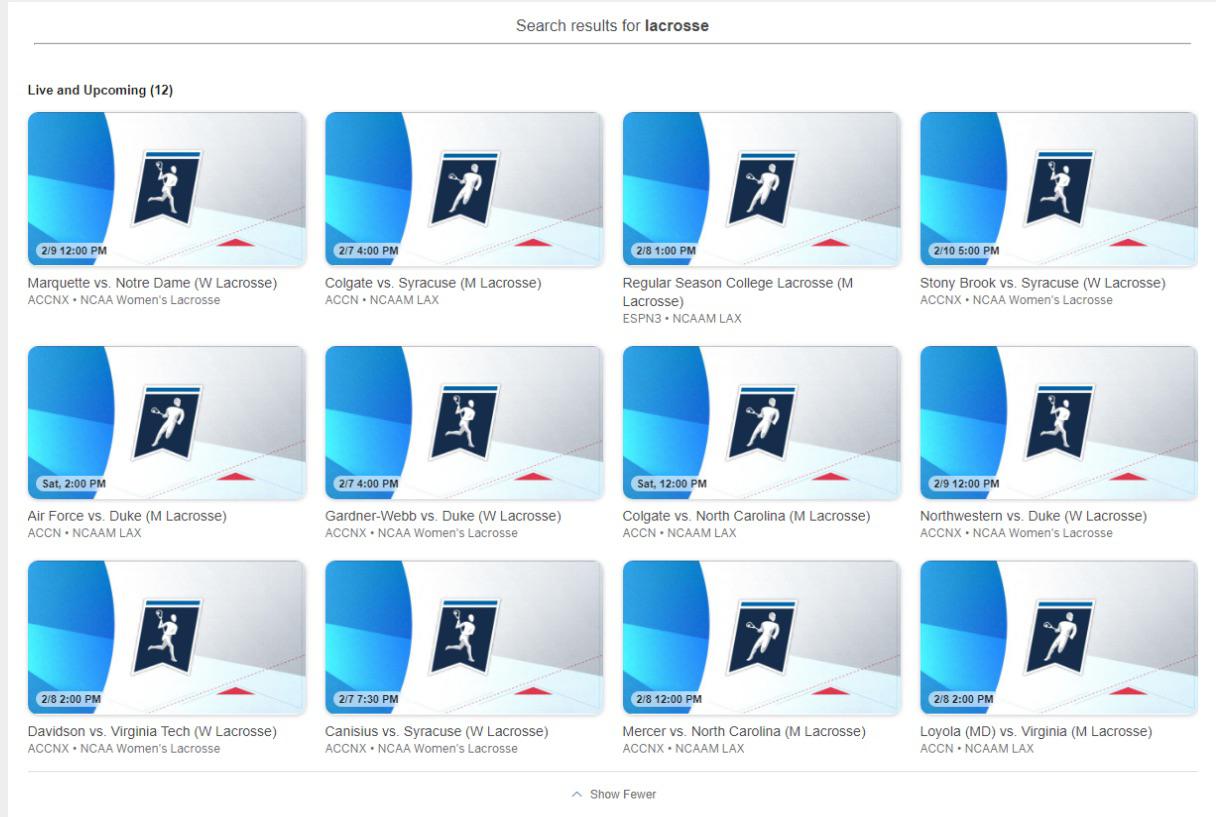Click lacrosse player logo on Stony Brook card
1216x817 pixels.
pos(1058,188)
